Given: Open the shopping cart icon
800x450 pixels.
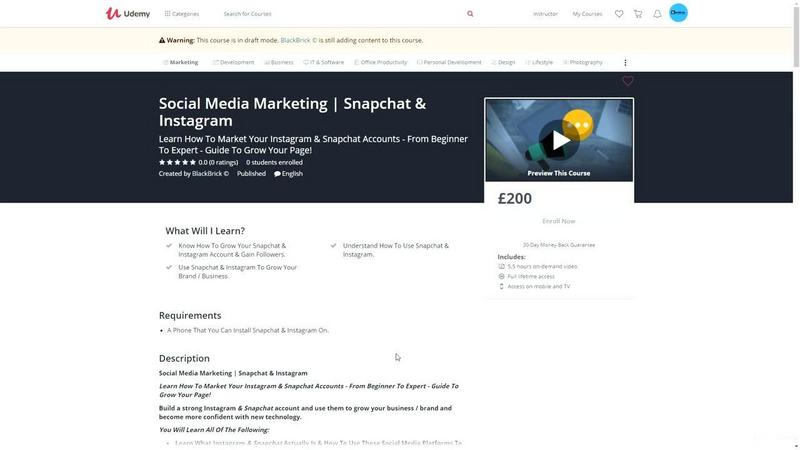Looking at the screenshot, I should 638,14.
